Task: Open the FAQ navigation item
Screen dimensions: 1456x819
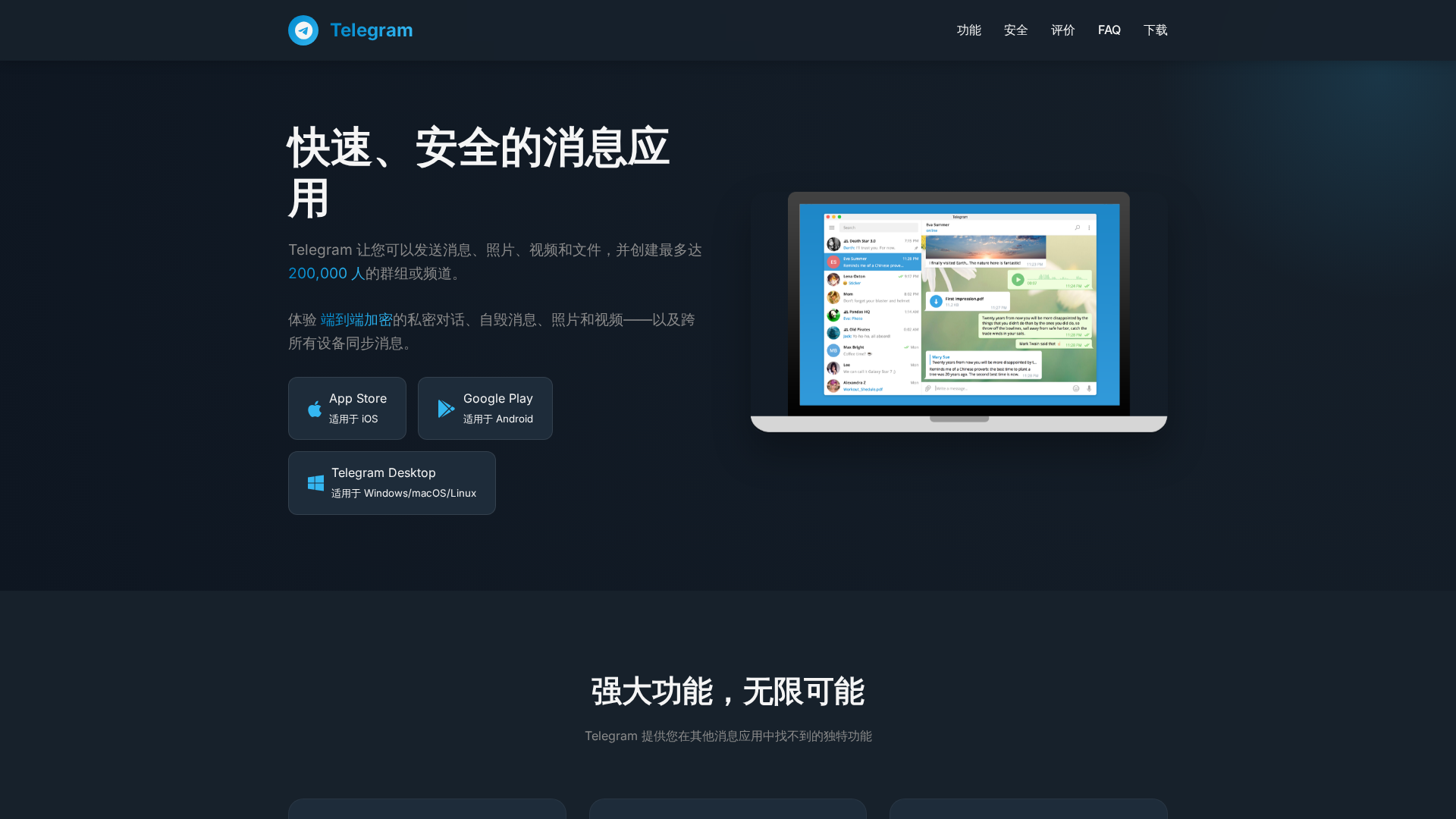Action: [1109, 30]
